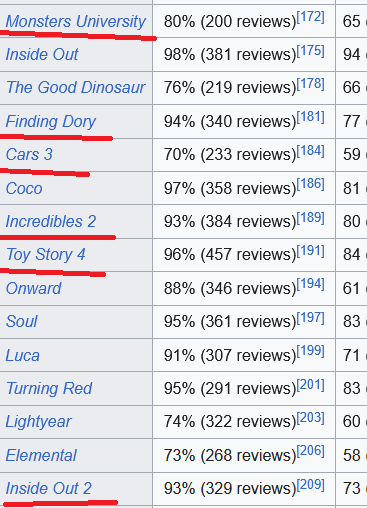Follow the Onward link
This screenshot has height=508, width=367.
pyautogui.click(x=34, y=288)
